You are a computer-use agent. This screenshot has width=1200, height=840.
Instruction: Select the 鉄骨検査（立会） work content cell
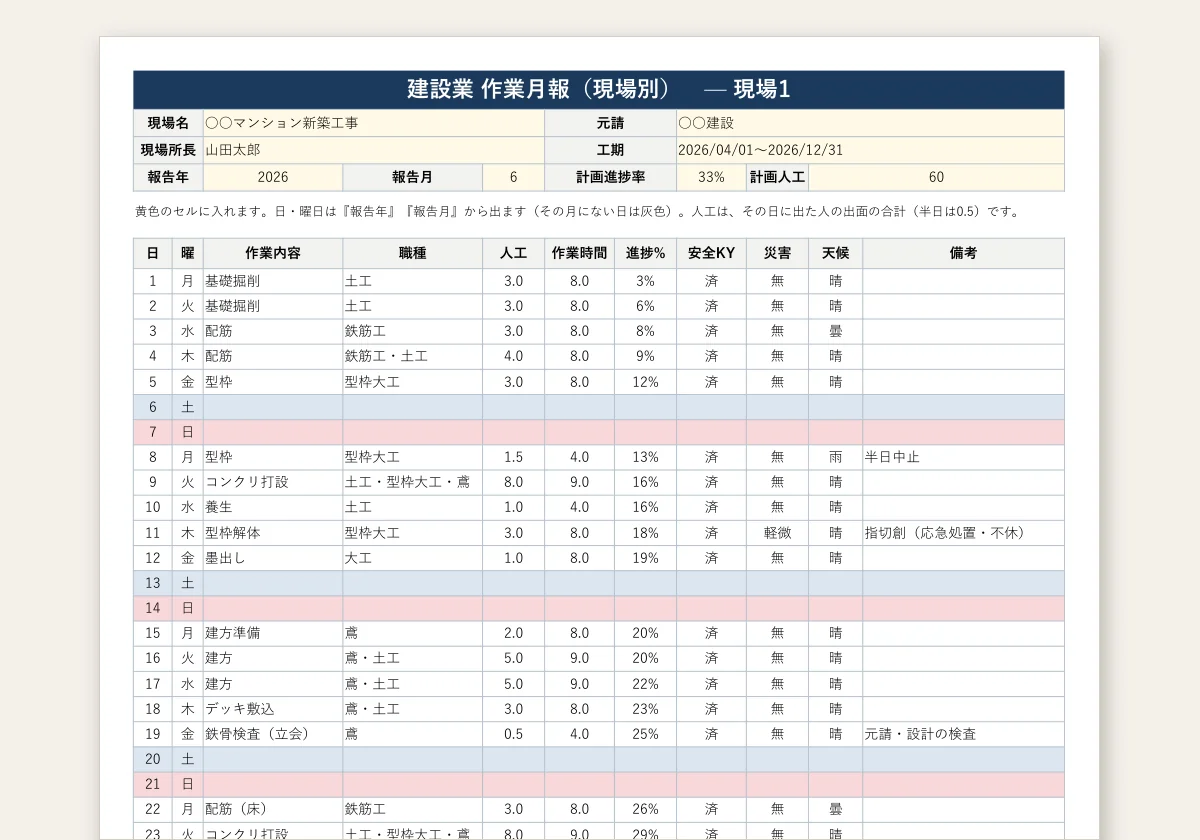point(273,734)
